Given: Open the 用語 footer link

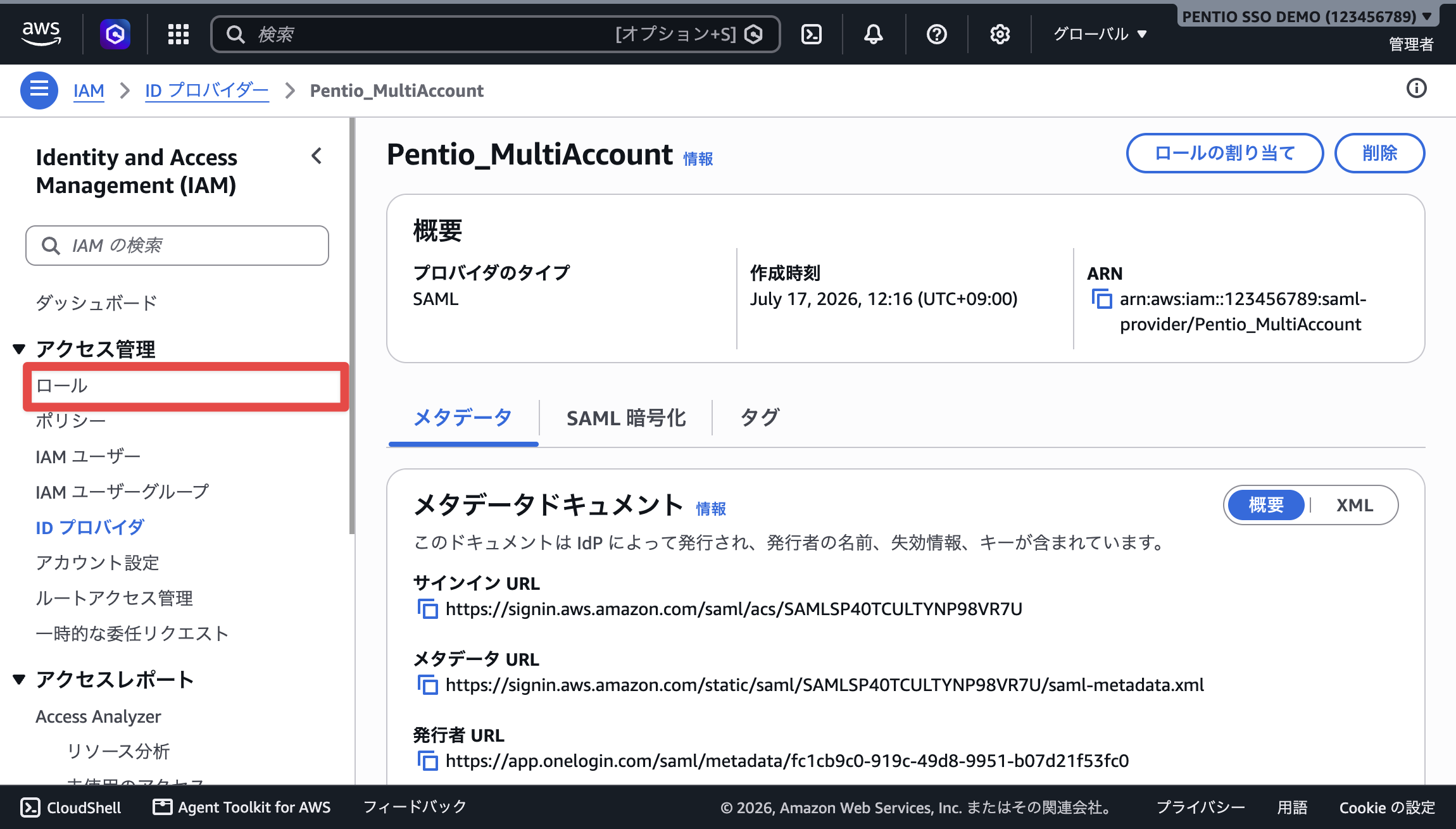Looking at the screenshot, I should (x=1292, y=807).
